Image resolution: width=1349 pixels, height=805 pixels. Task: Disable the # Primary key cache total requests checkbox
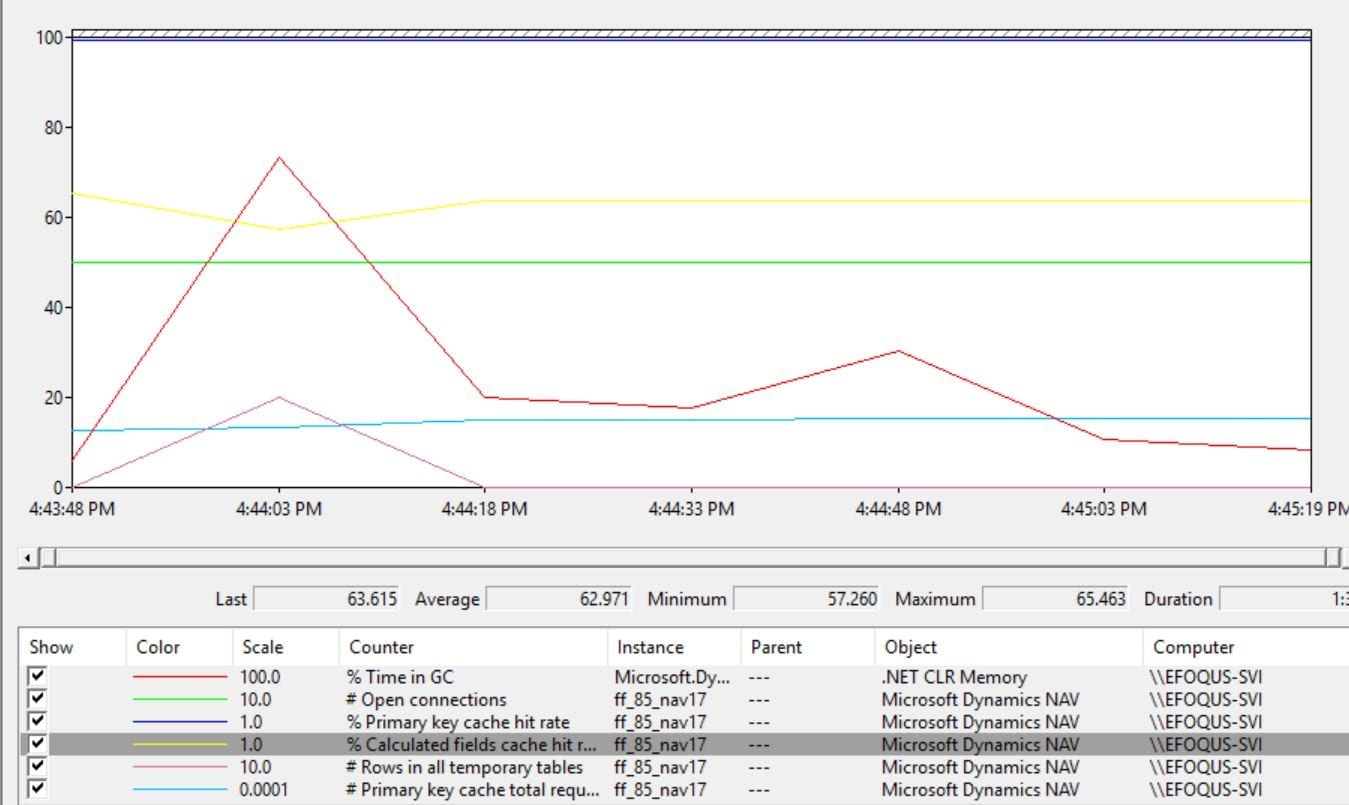(x=38, y=790)
